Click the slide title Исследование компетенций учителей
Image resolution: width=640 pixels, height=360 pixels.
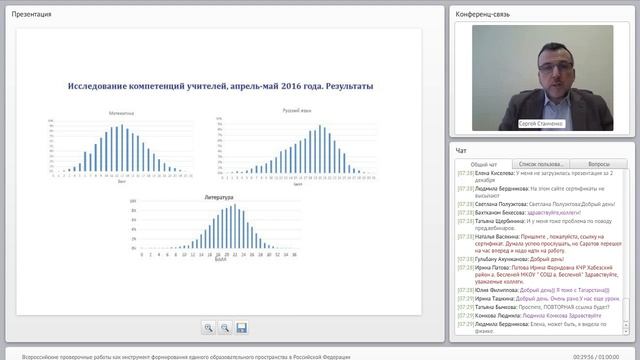[x=220, y=86]
